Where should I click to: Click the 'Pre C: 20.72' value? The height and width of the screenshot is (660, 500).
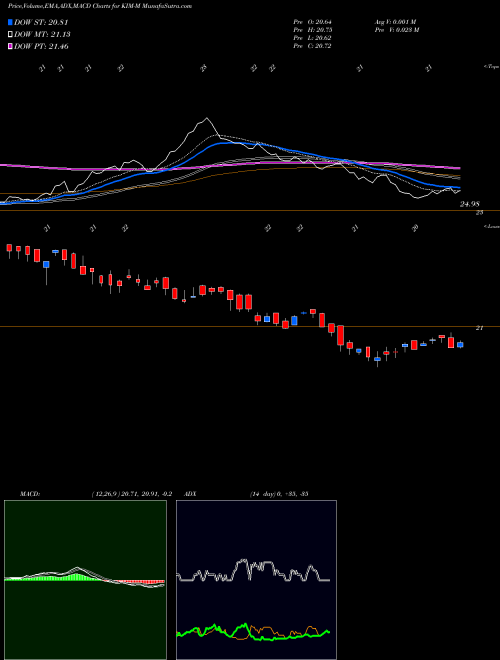coord(313,46)
